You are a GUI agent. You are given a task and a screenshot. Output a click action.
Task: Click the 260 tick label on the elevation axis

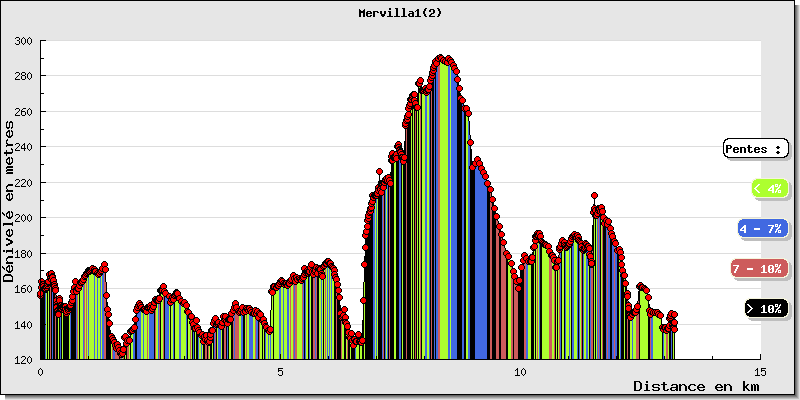(24, 112)
